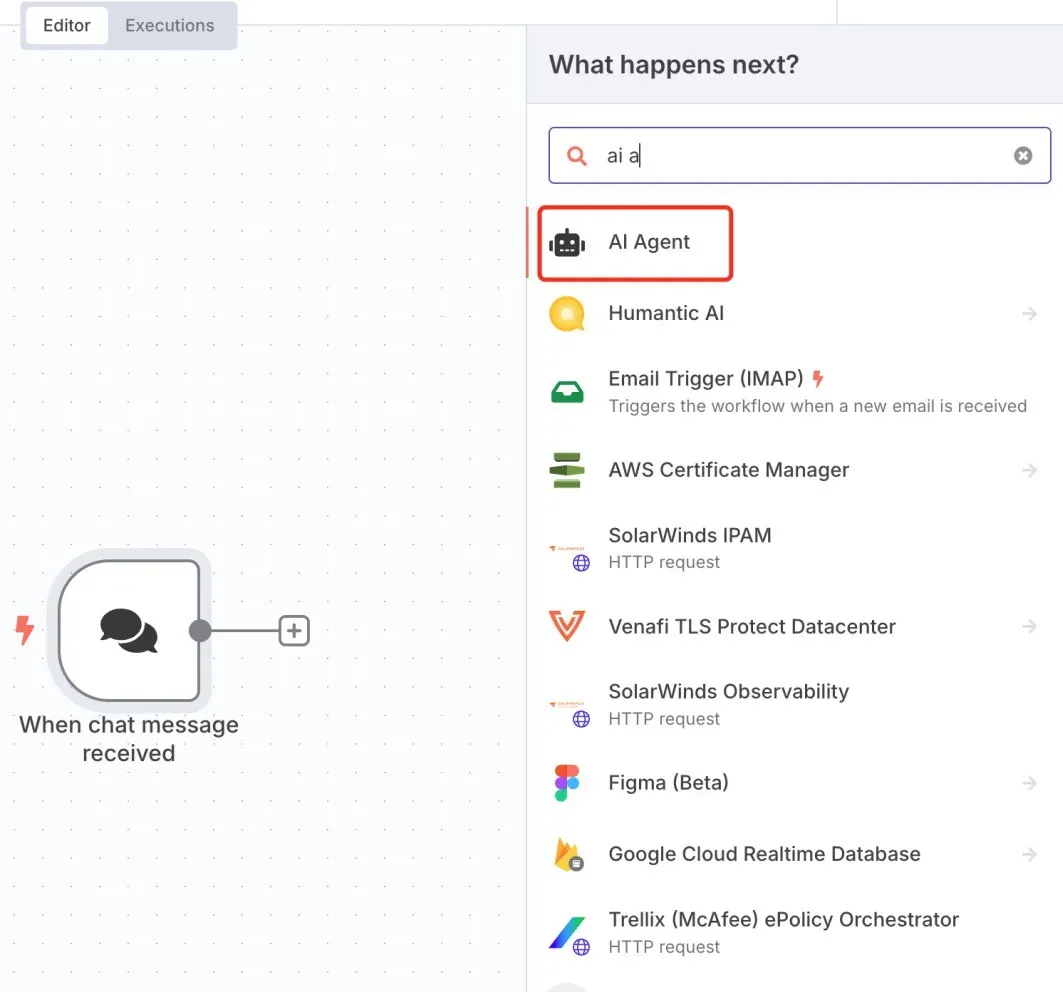Click the red trigger bolt beside chat node
The height and width of the screenshot is (992, 1063).
(24, 630)
